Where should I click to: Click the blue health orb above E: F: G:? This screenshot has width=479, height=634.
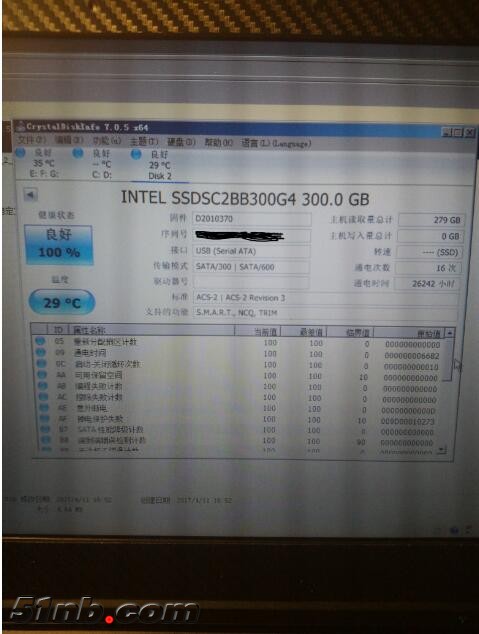click(x=20, y=152)
